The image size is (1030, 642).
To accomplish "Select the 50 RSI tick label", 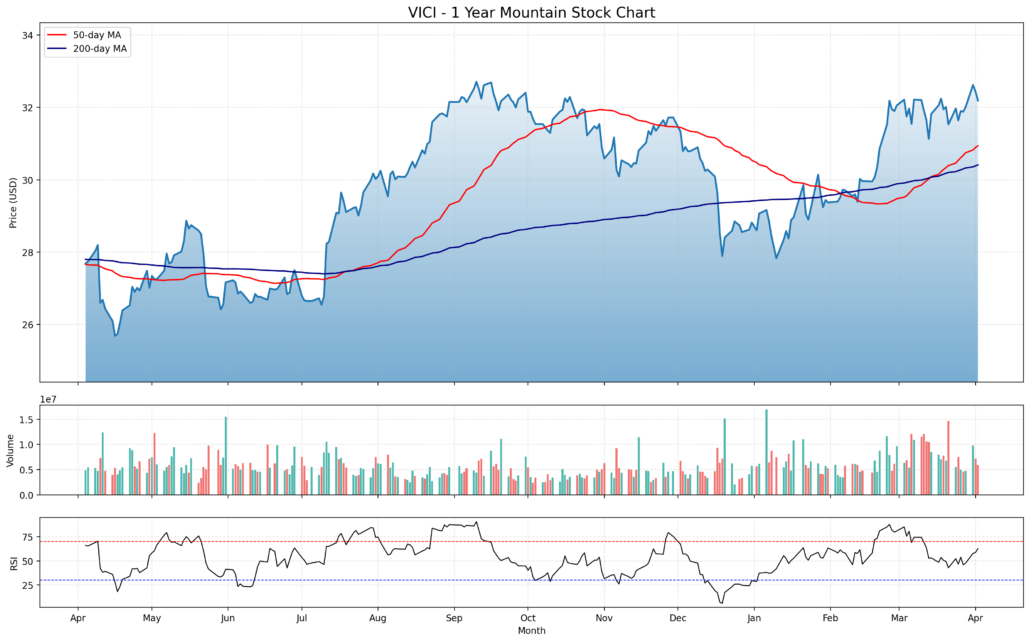I will tap(27, 561).
